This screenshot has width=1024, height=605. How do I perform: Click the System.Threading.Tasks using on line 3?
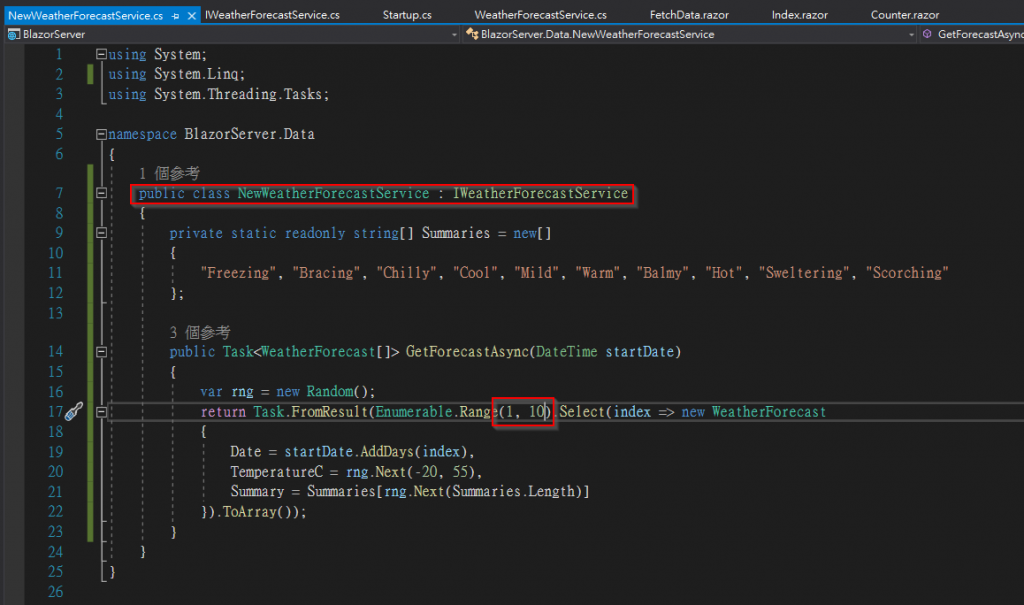(238, 94)
